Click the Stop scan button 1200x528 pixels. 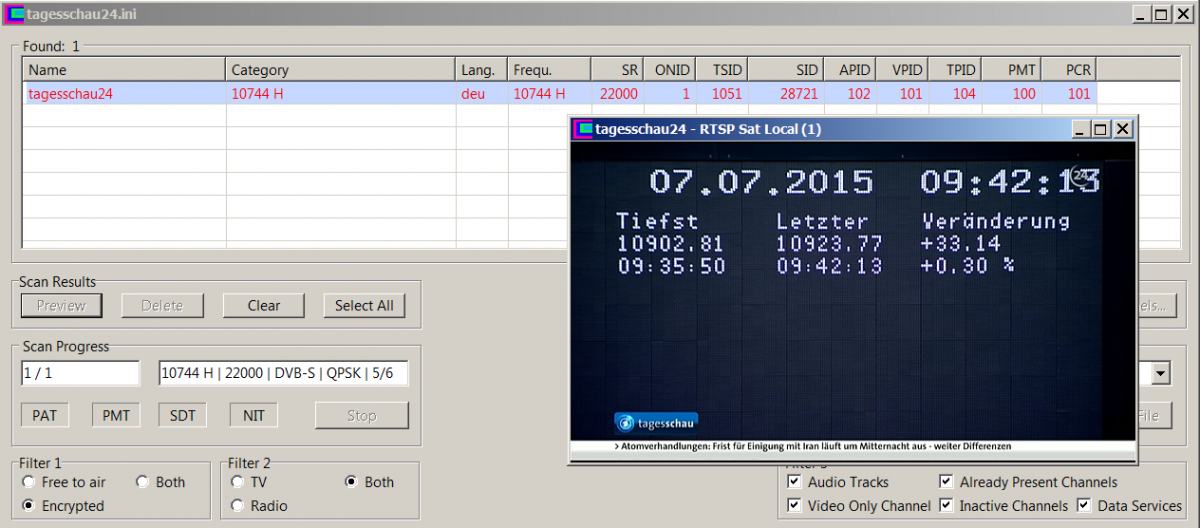pyautogui.click(x=362, y=415)
